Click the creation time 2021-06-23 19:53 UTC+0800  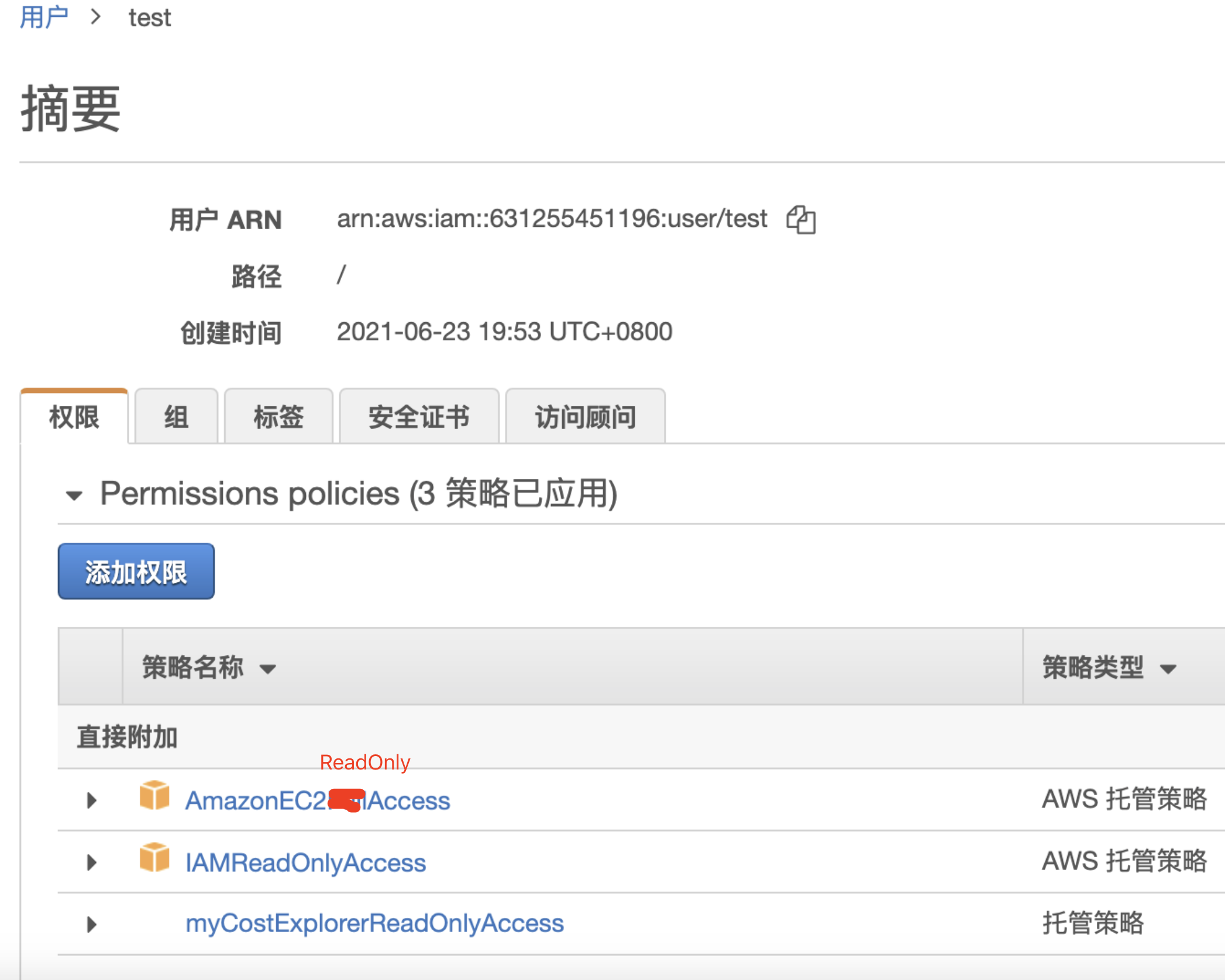[504, 332]
